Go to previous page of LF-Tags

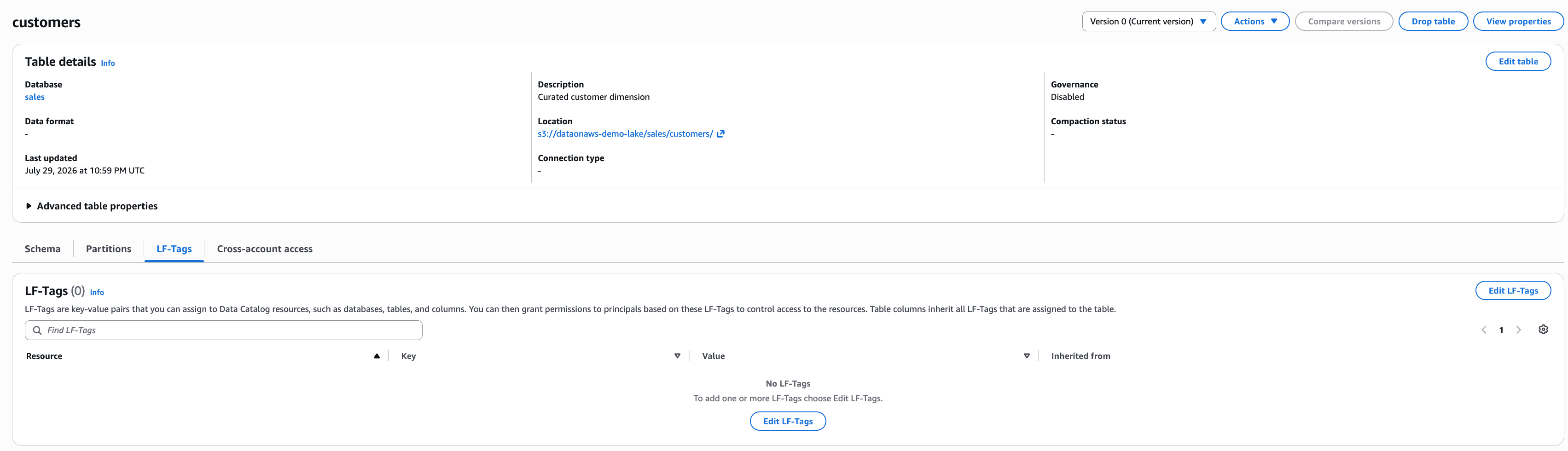point(1484,330)
